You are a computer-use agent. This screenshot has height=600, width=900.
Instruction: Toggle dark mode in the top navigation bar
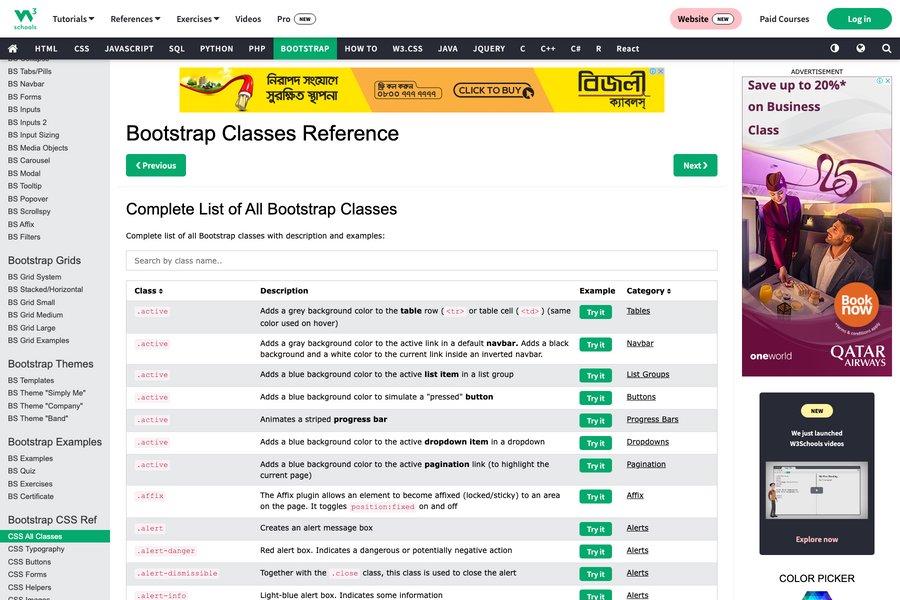click(x=833, y=47)
